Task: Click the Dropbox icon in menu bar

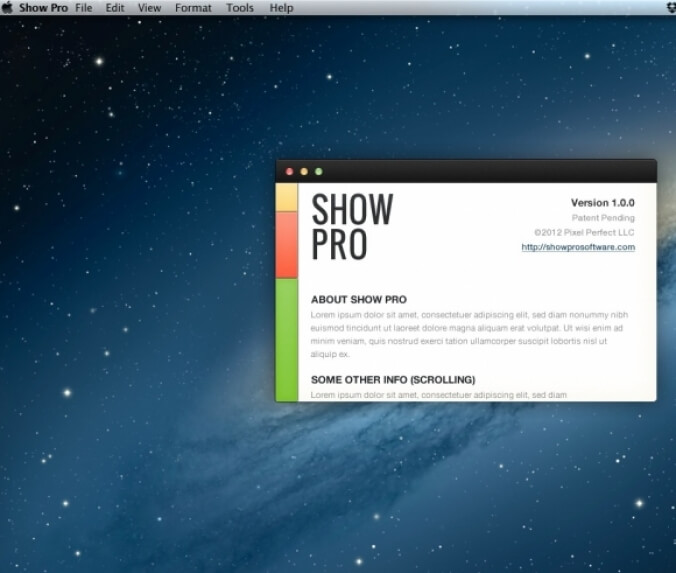Action: (670, 8)
